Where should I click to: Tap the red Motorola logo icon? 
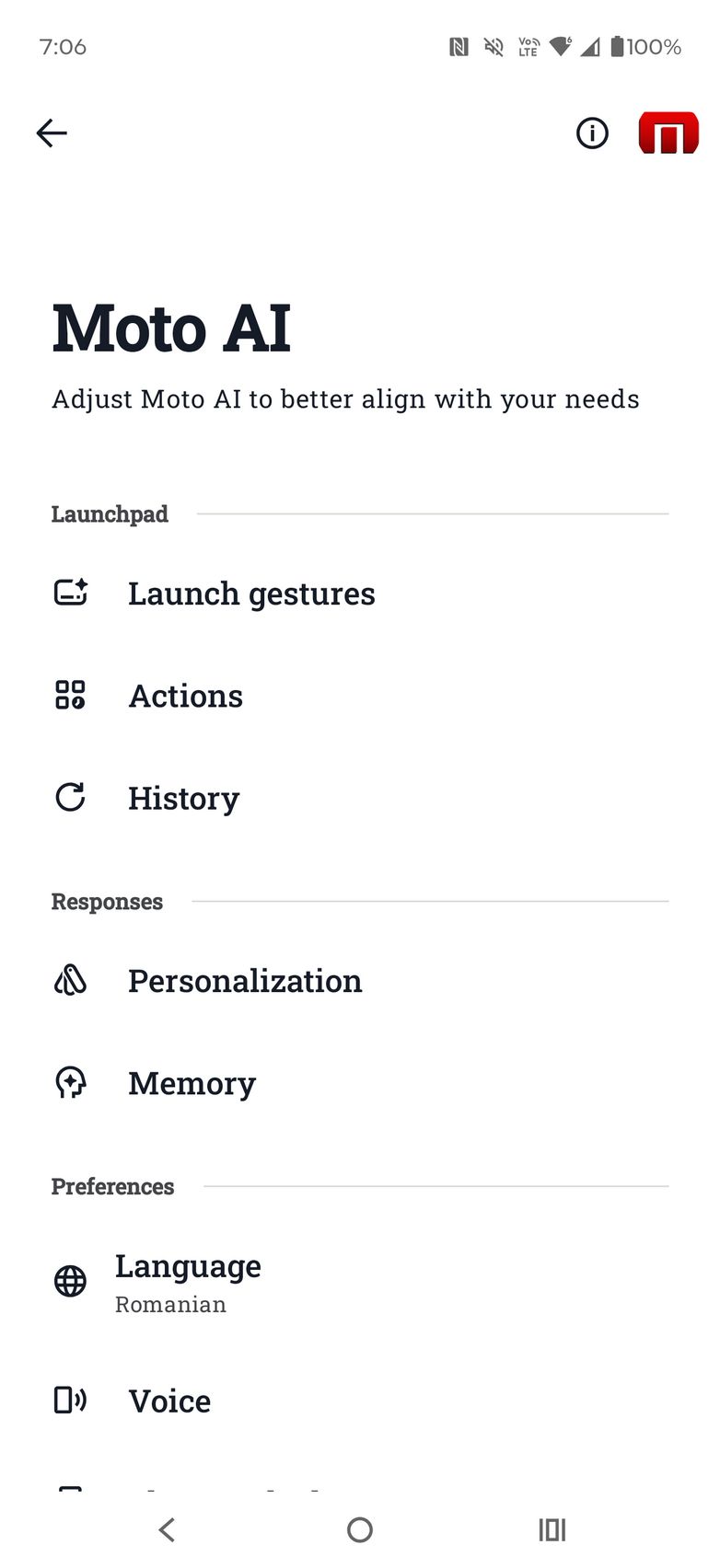[668, 133]
